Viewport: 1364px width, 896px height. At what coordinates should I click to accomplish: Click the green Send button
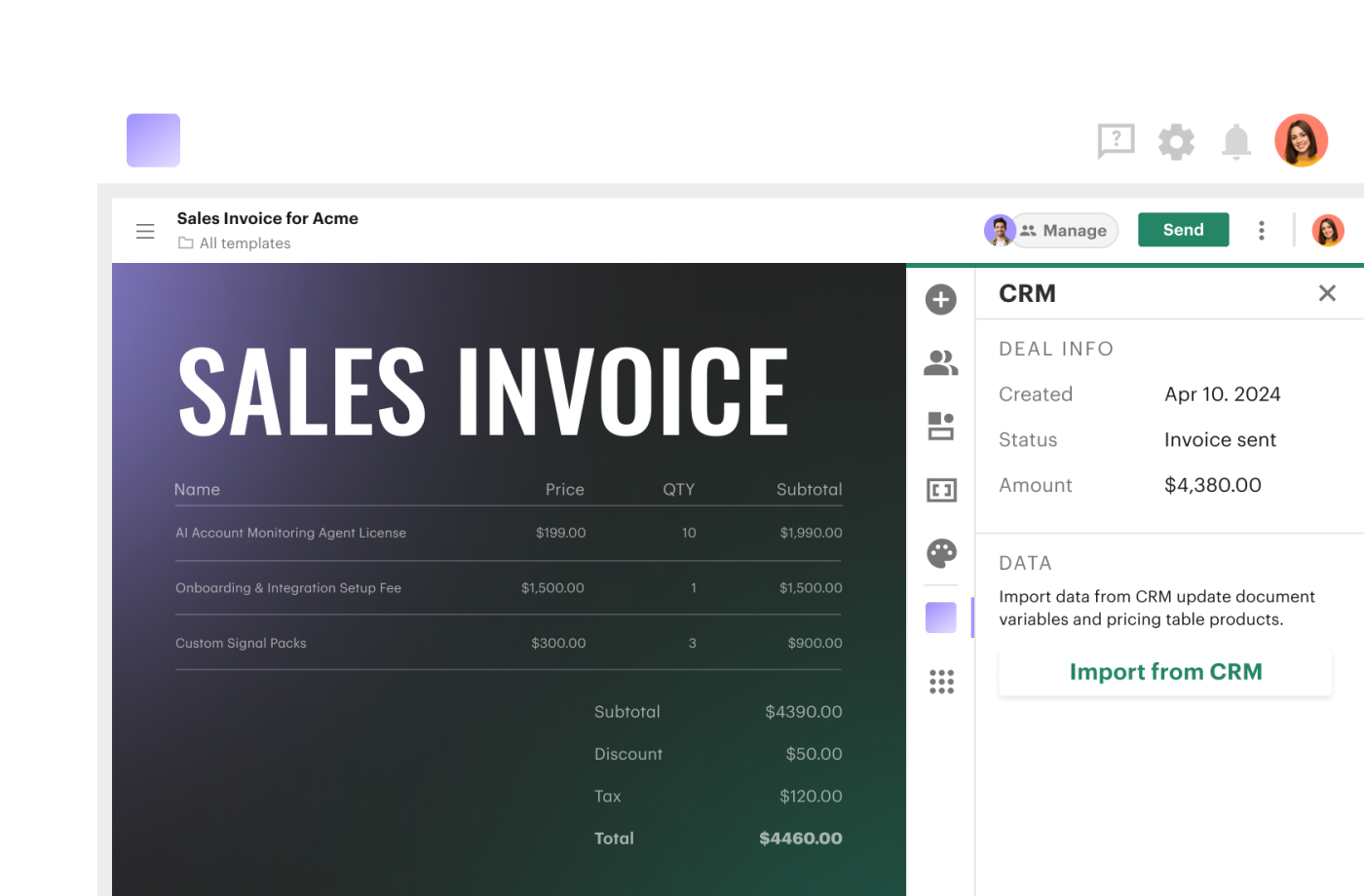[x=1183, y=230]
